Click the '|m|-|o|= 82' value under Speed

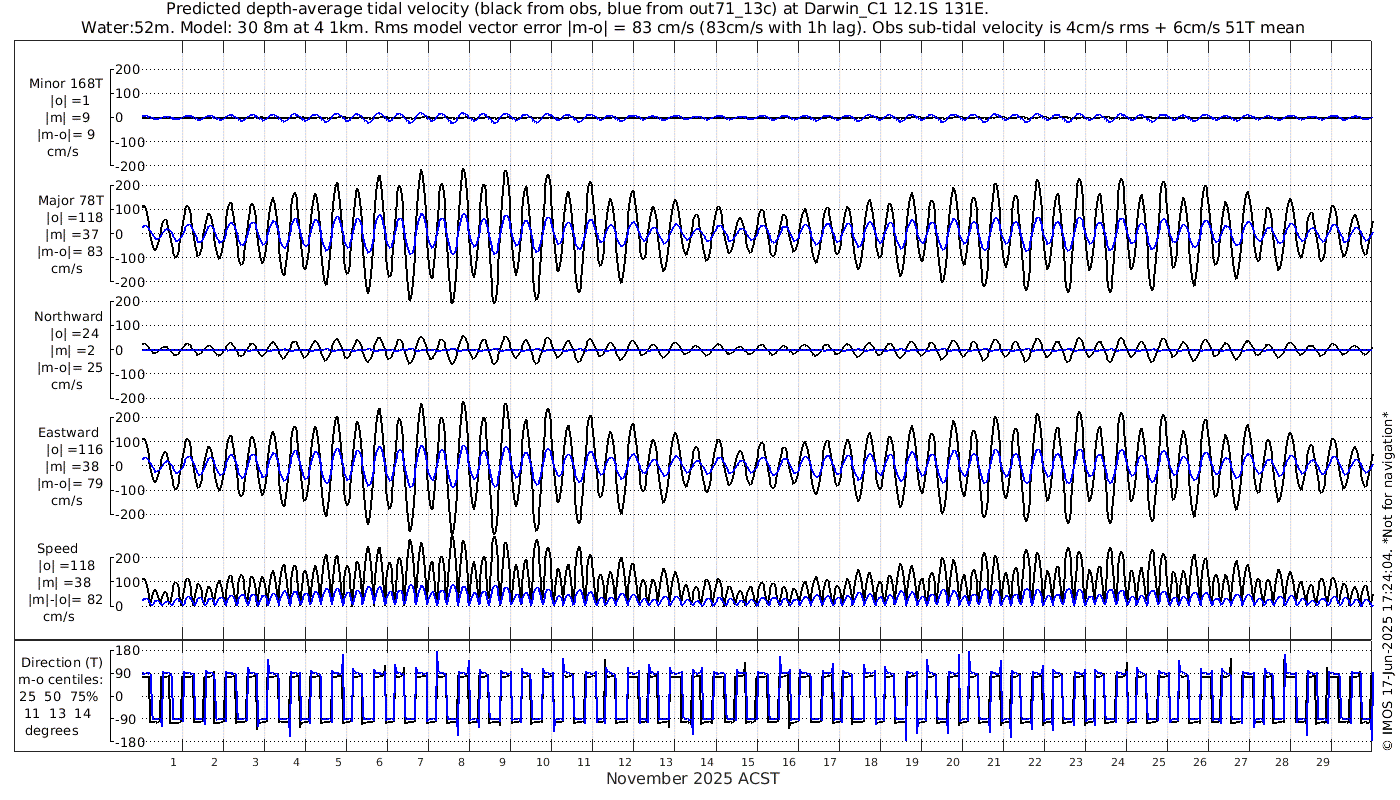point(66,600)
